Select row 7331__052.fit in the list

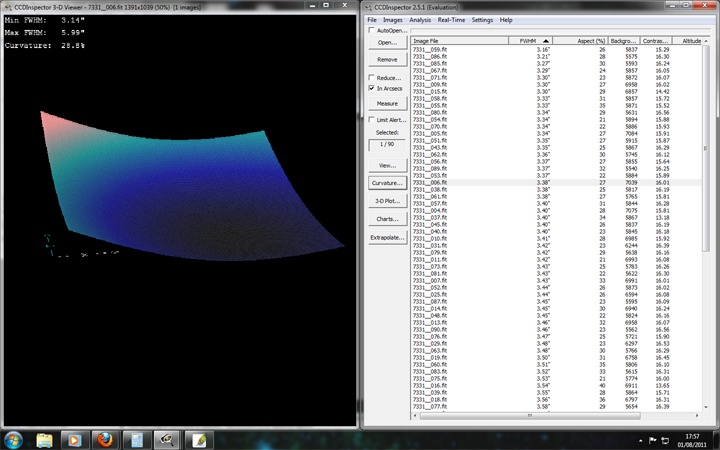[x=556, y=287]
